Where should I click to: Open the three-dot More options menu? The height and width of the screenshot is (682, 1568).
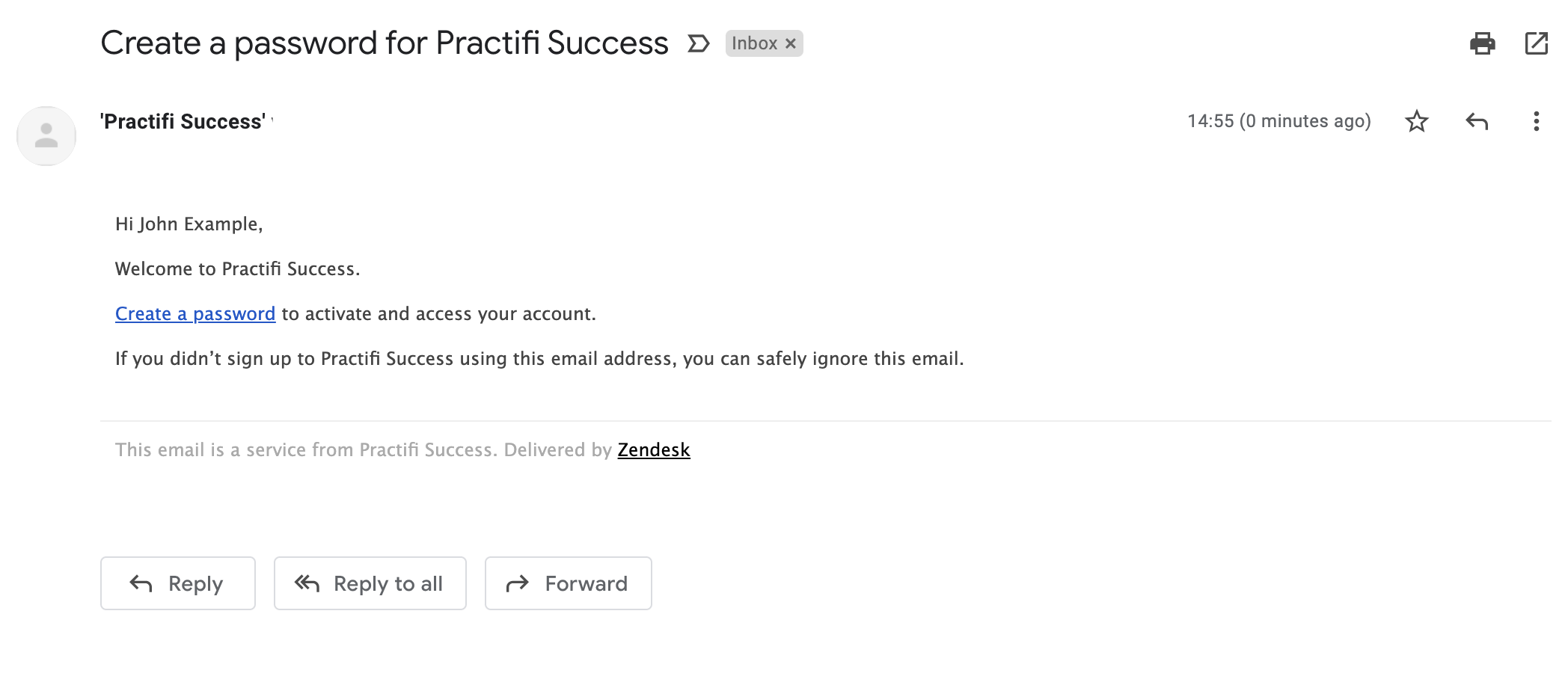[x=1536, y=121]
